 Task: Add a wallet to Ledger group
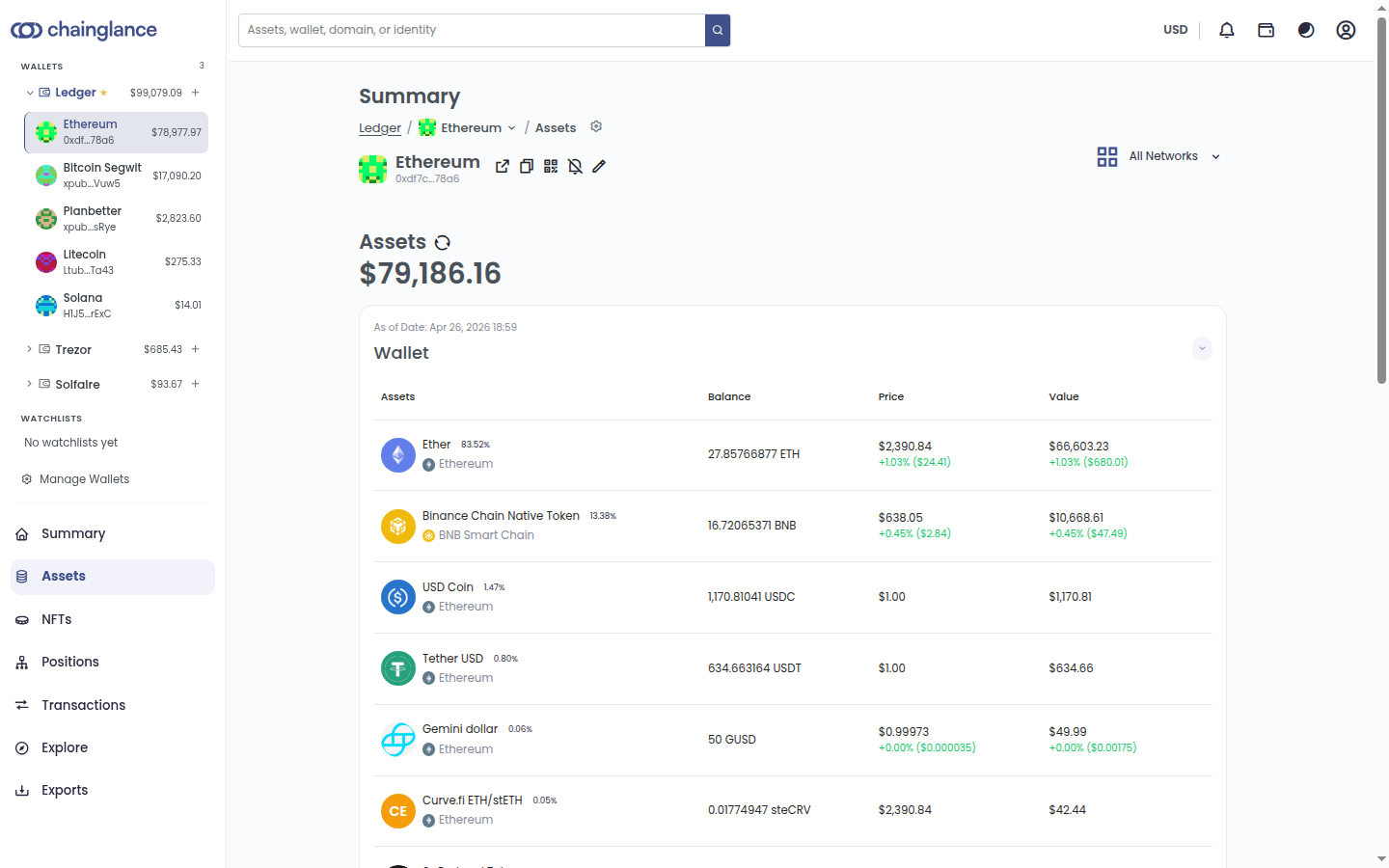(196, 93)
